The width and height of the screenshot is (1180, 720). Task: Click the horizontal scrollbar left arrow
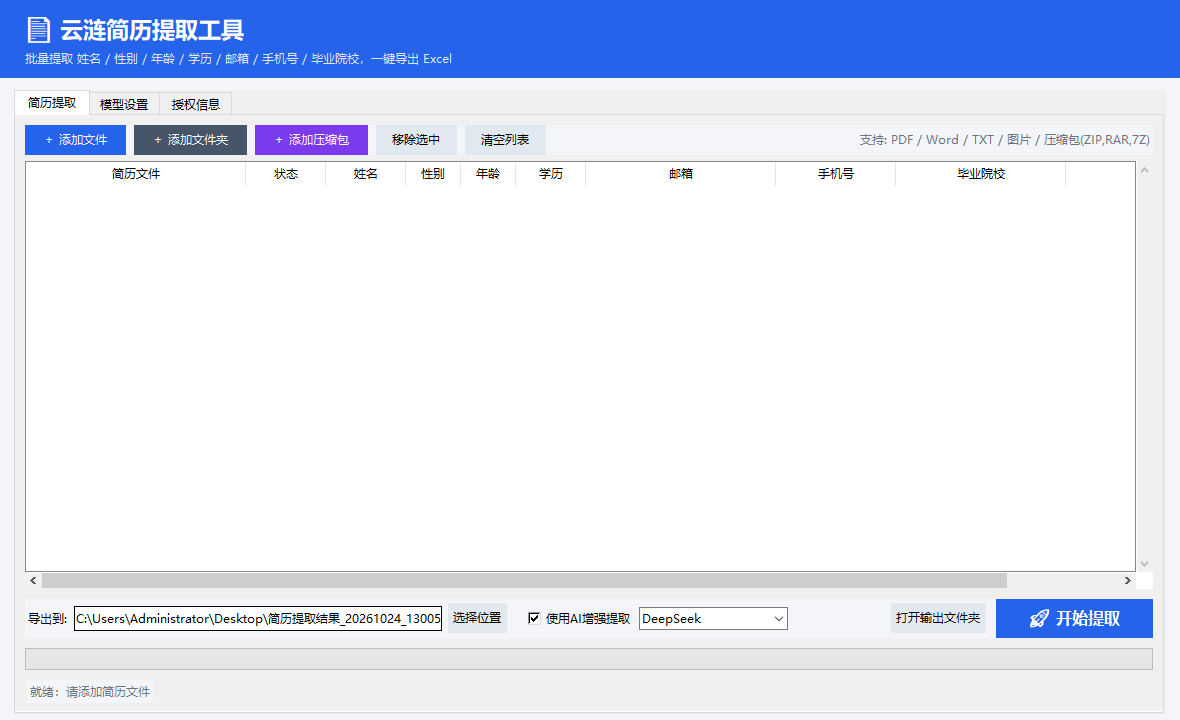click(x=33, y=580)
